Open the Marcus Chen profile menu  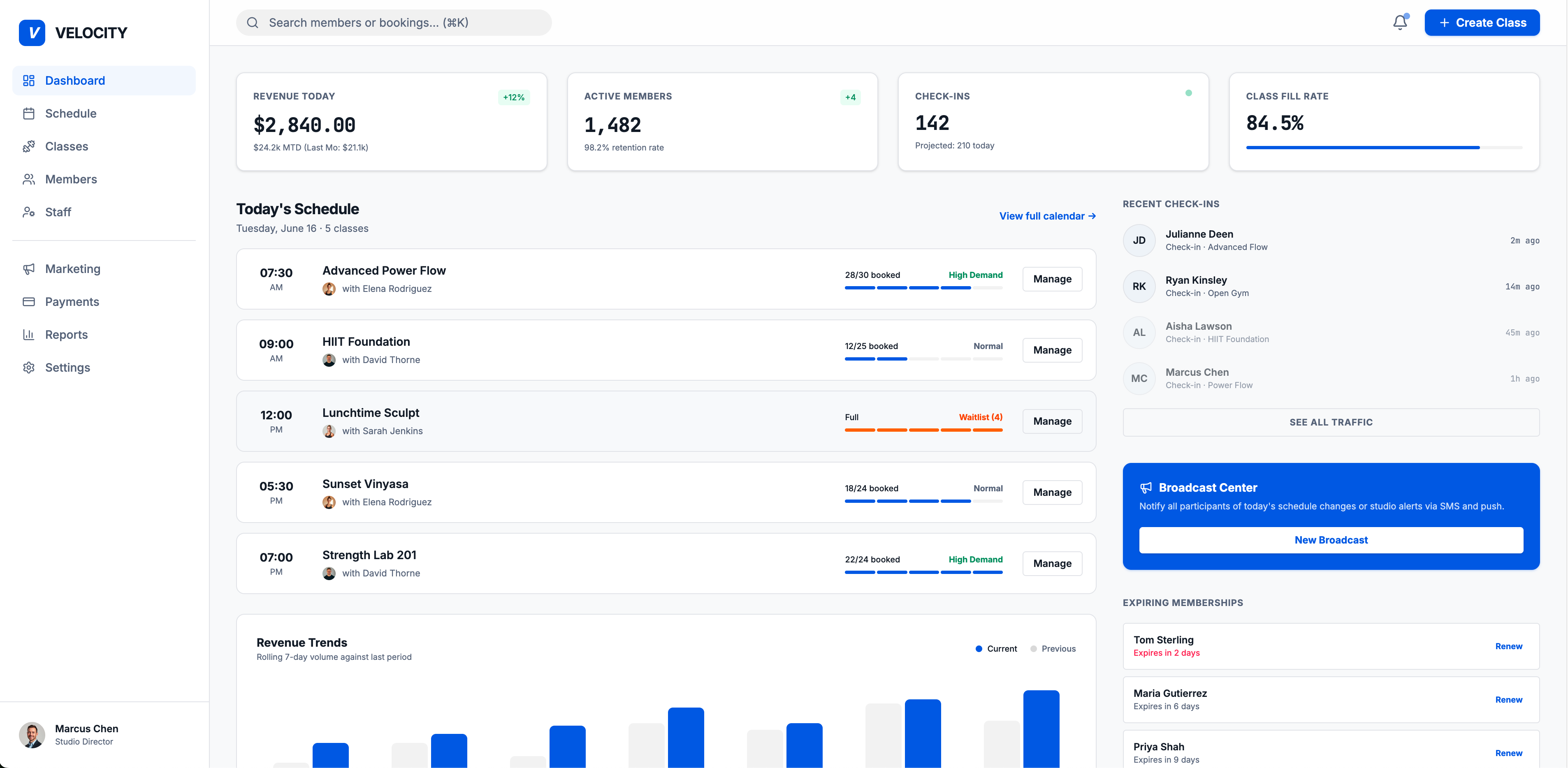click(69, 735)
